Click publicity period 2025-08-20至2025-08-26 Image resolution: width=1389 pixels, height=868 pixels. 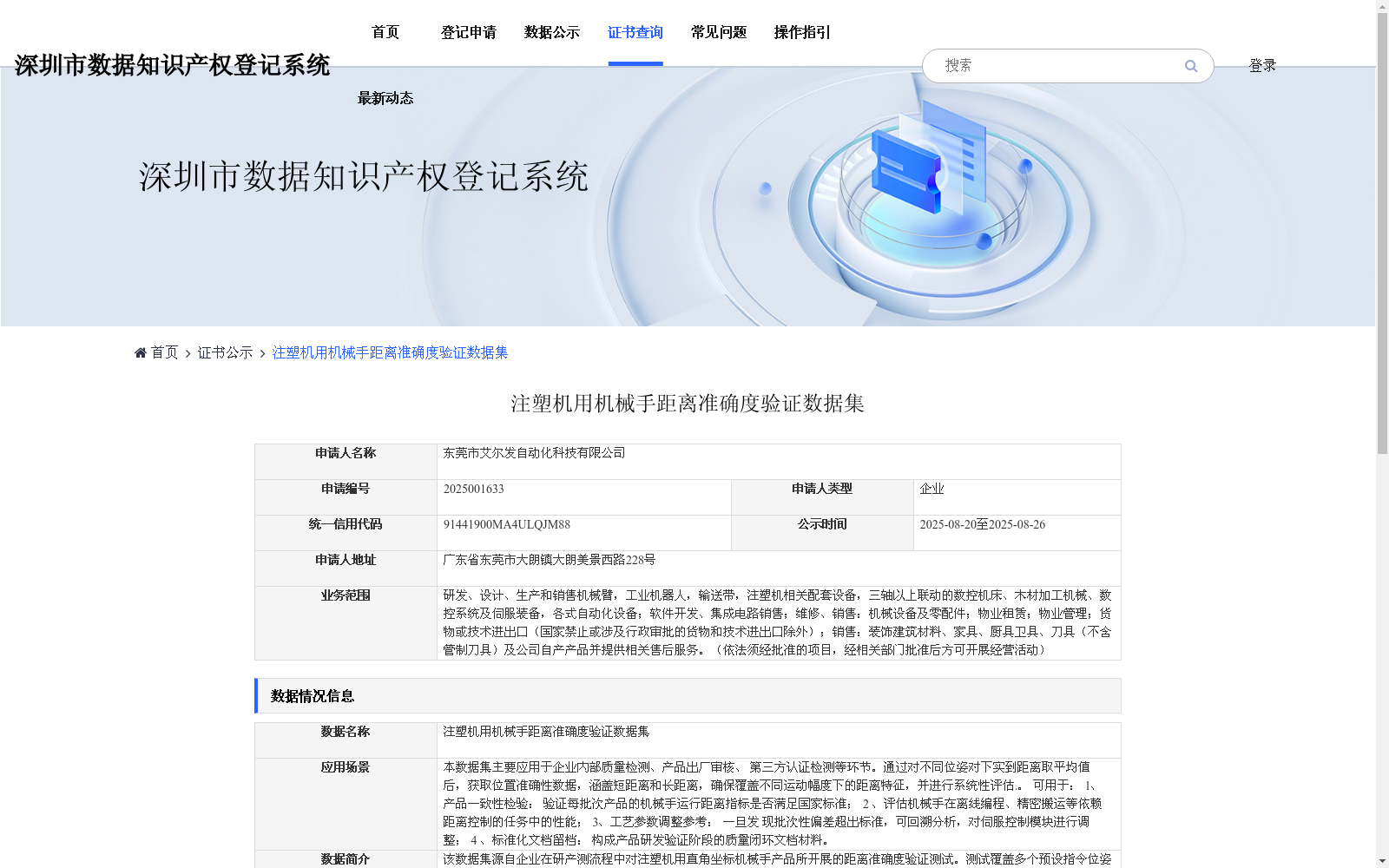click(x=982, y=525)
